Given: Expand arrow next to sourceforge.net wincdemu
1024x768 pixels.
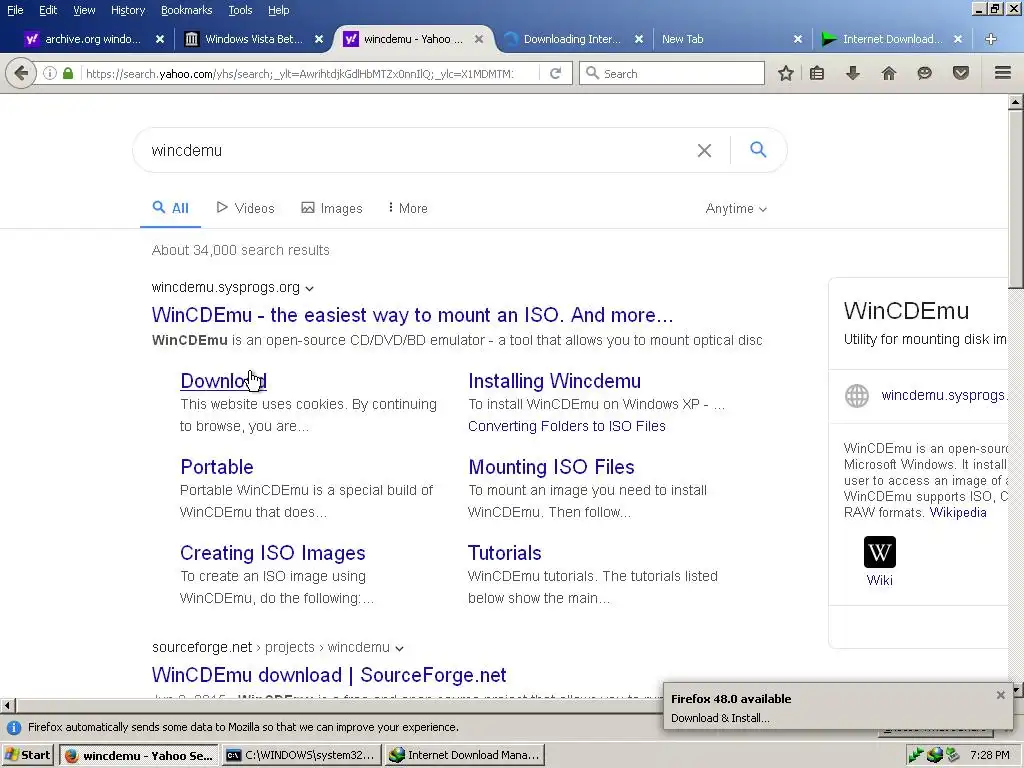Looking at the screenshot, I should [400, 648].
